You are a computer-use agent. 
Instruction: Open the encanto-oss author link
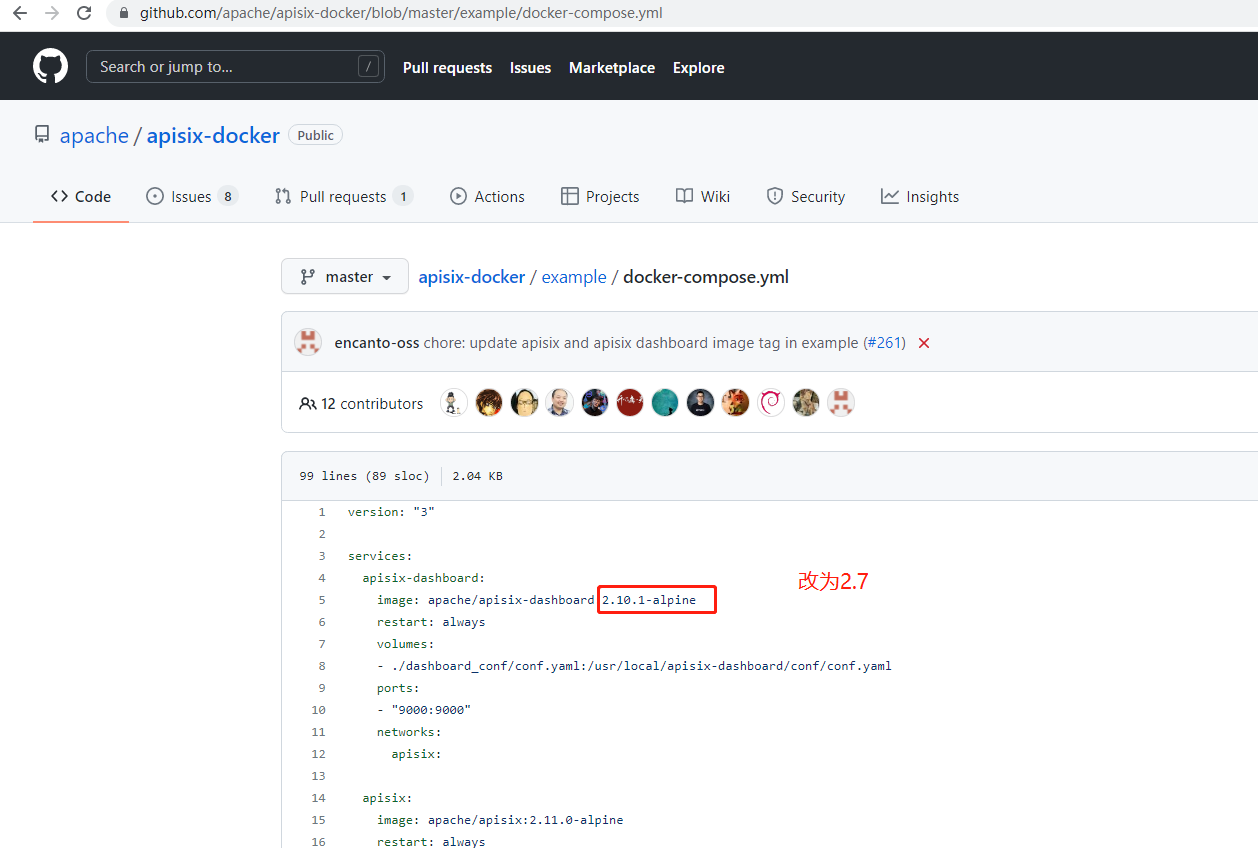coord(377,343)
